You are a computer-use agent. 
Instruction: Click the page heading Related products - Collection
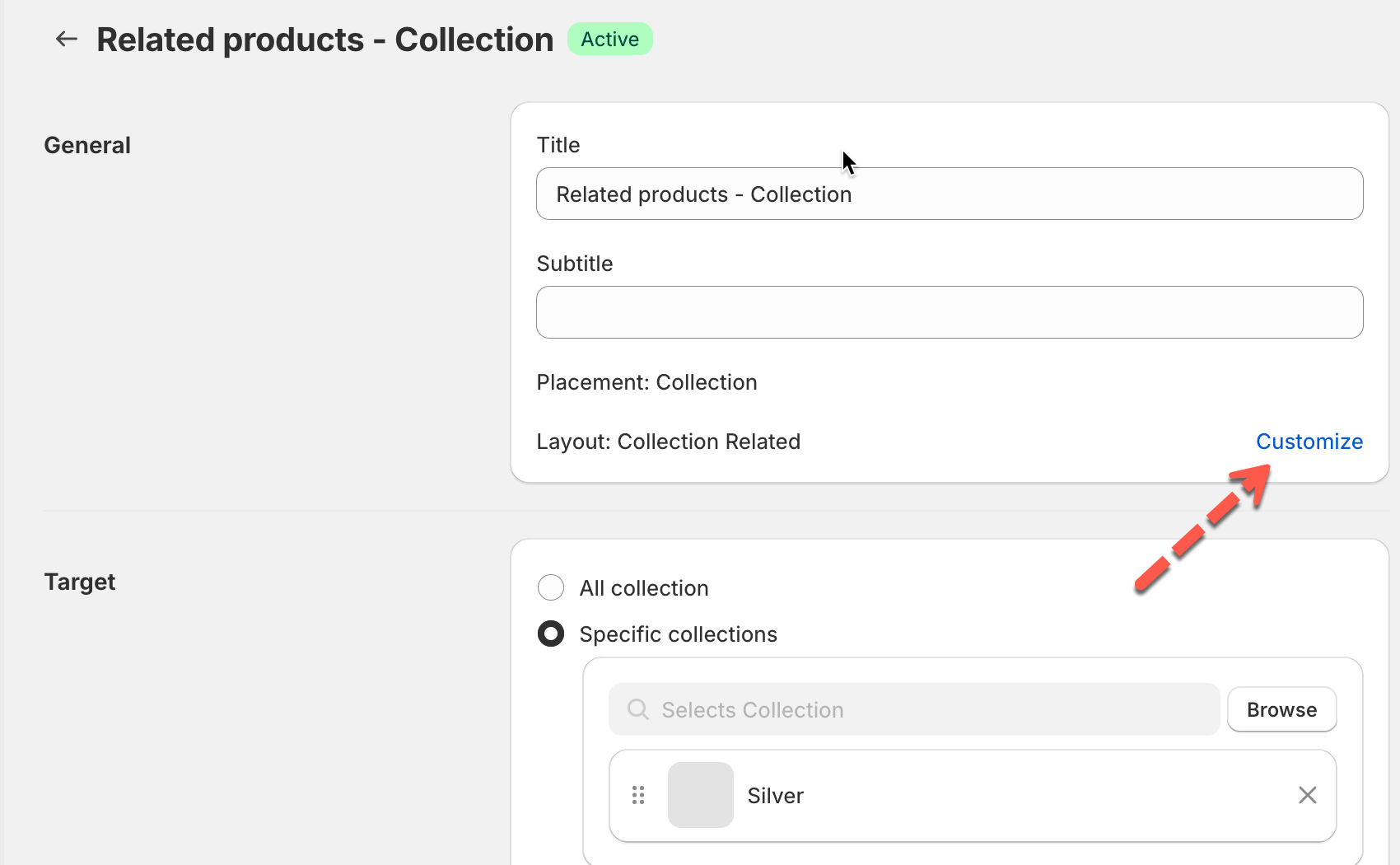[x=324, y=40]
